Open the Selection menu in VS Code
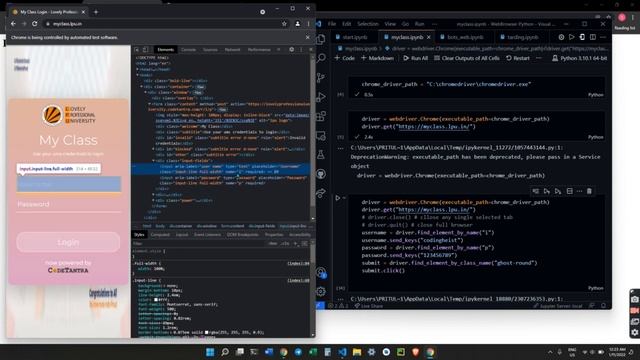Viewport: 640px width, 360px height. click(x=368, y=24)
